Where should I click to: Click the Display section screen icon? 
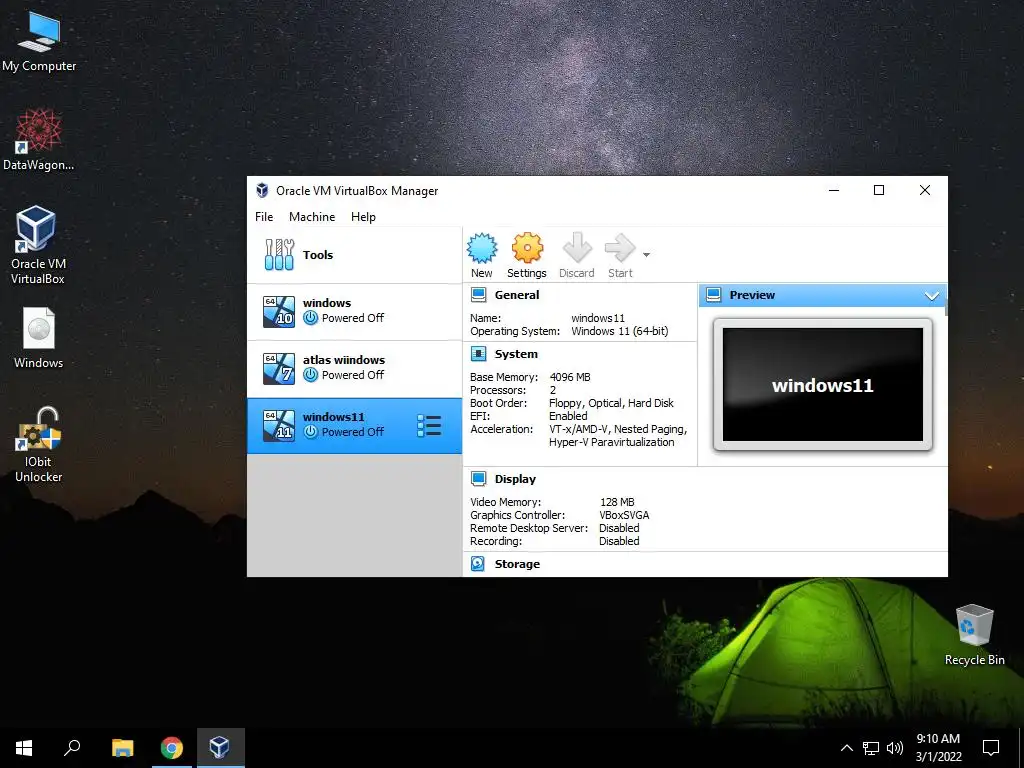pos(479,479)
